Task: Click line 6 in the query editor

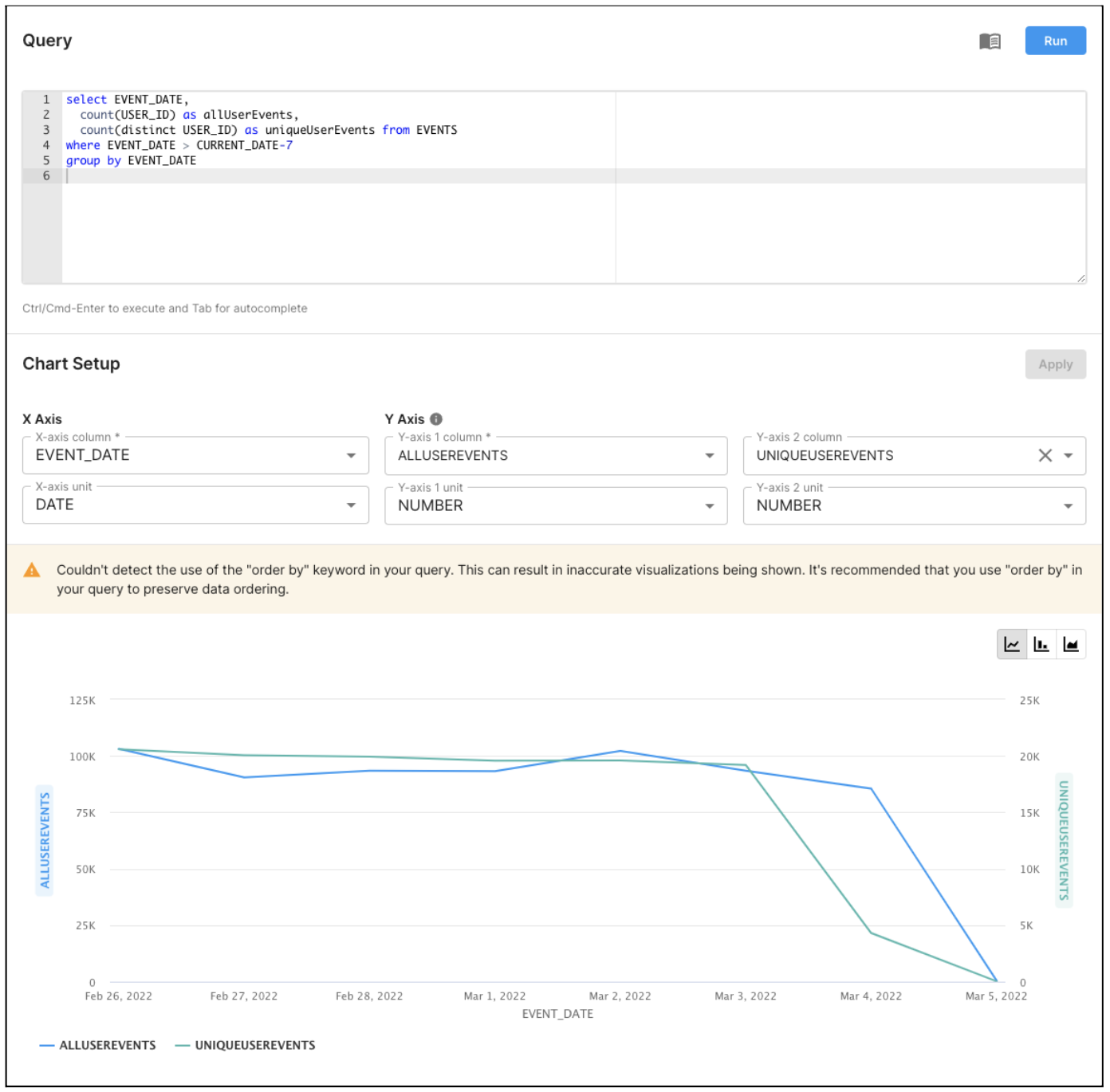Action: click(x=319, y=176)
